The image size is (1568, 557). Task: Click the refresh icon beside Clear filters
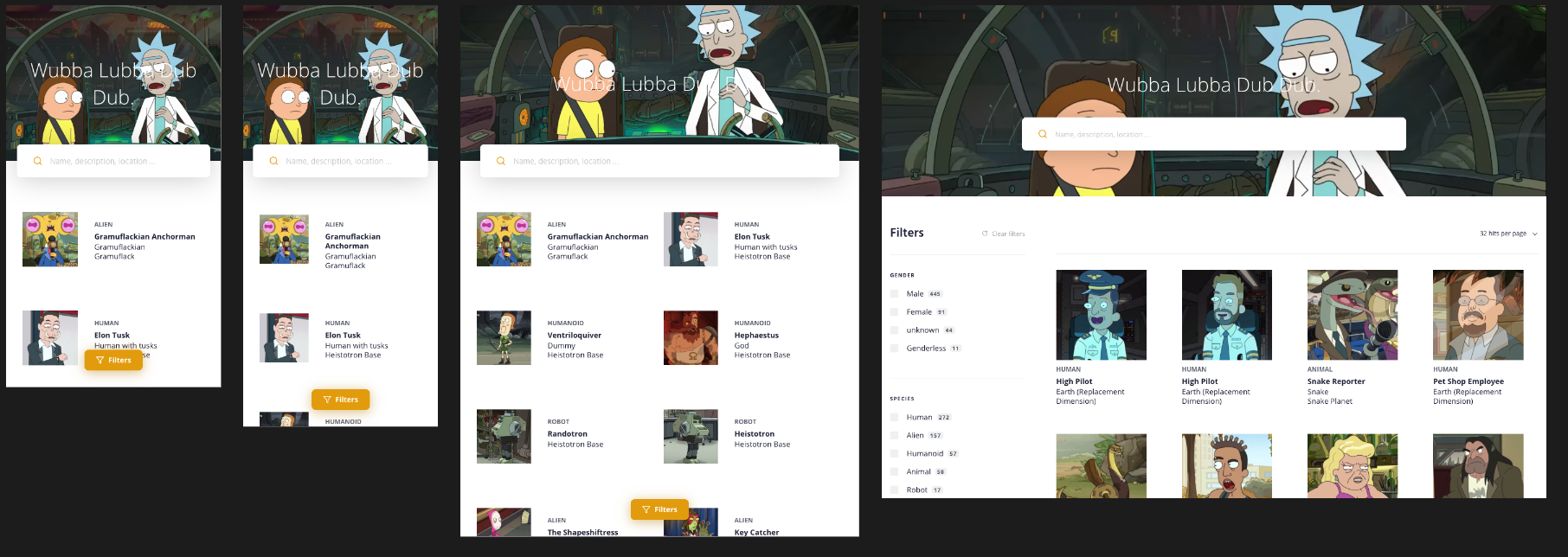(x=985, y=234)
